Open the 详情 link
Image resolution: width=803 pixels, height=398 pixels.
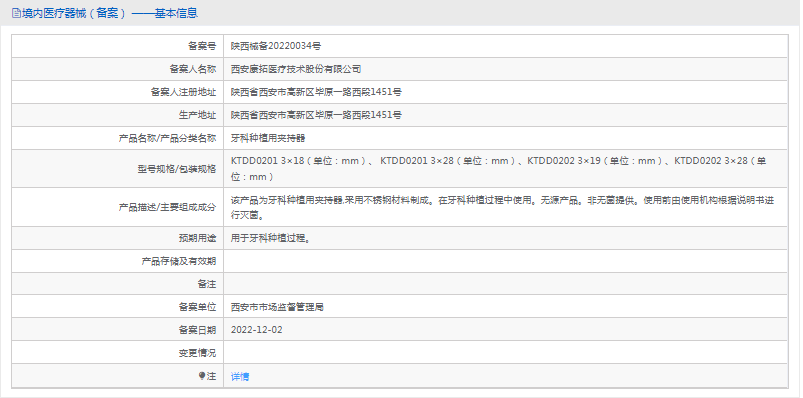(240, 376)
